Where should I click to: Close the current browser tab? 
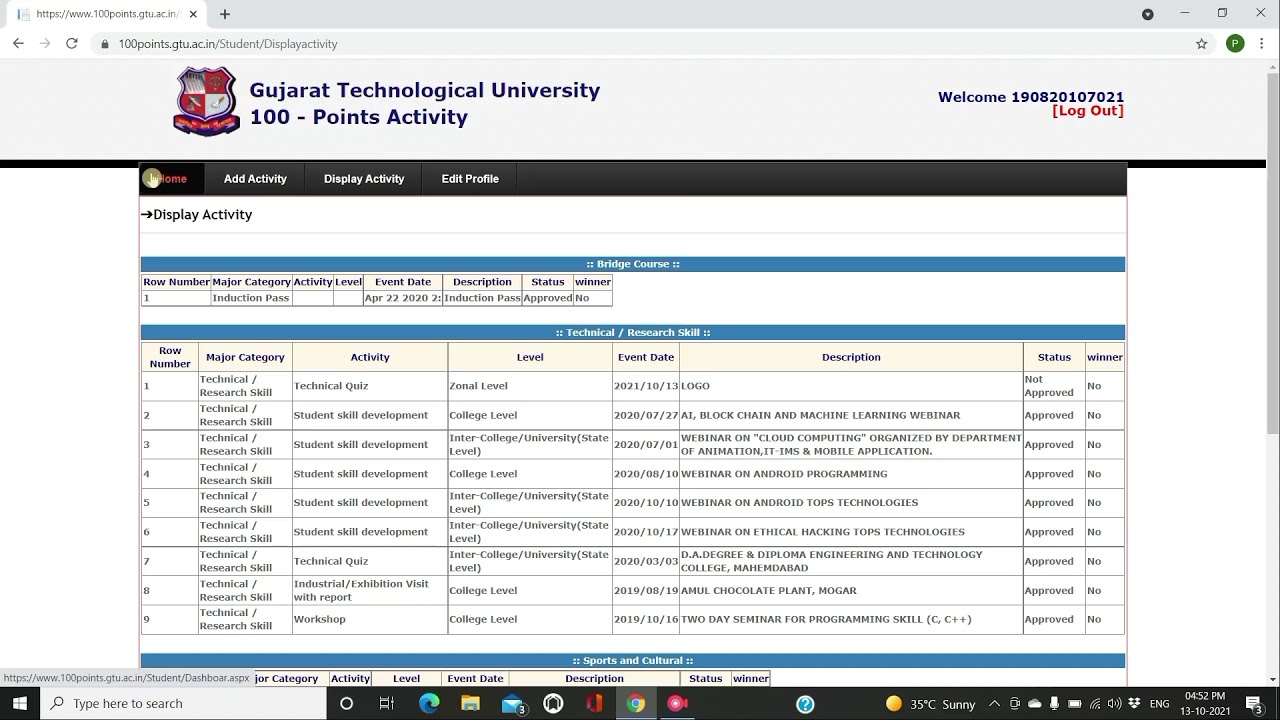194,14
